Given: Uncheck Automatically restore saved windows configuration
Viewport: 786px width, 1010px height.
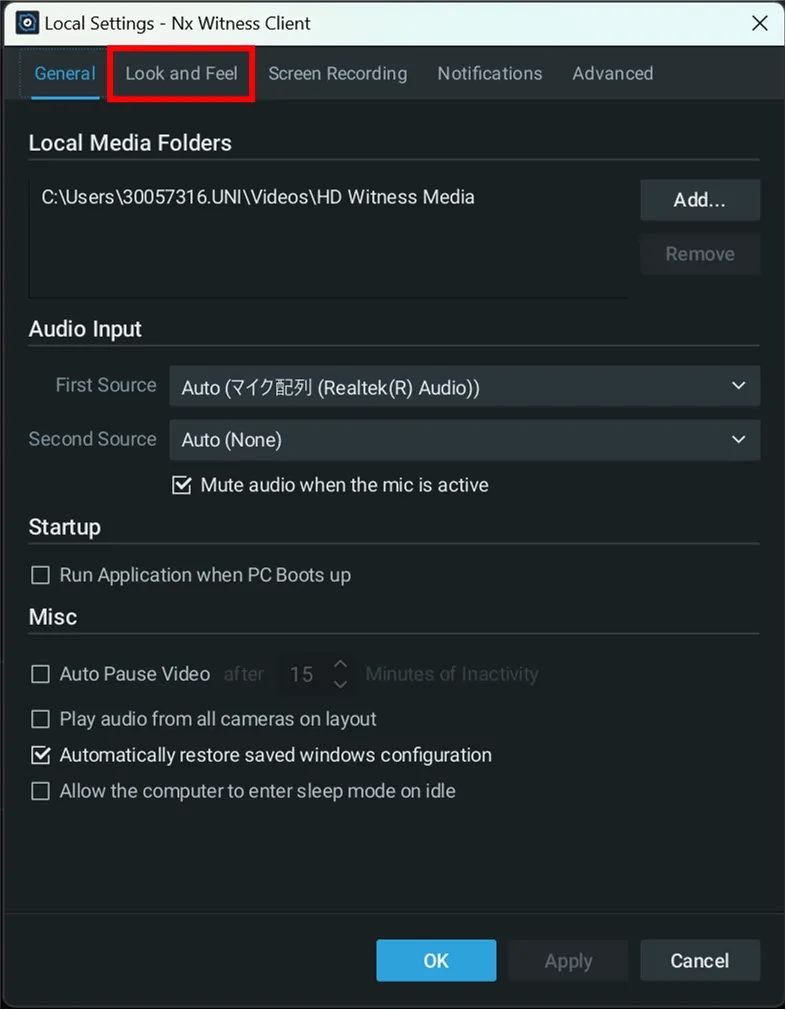Looking at the screenshot, I should click(x=41, y=755).
